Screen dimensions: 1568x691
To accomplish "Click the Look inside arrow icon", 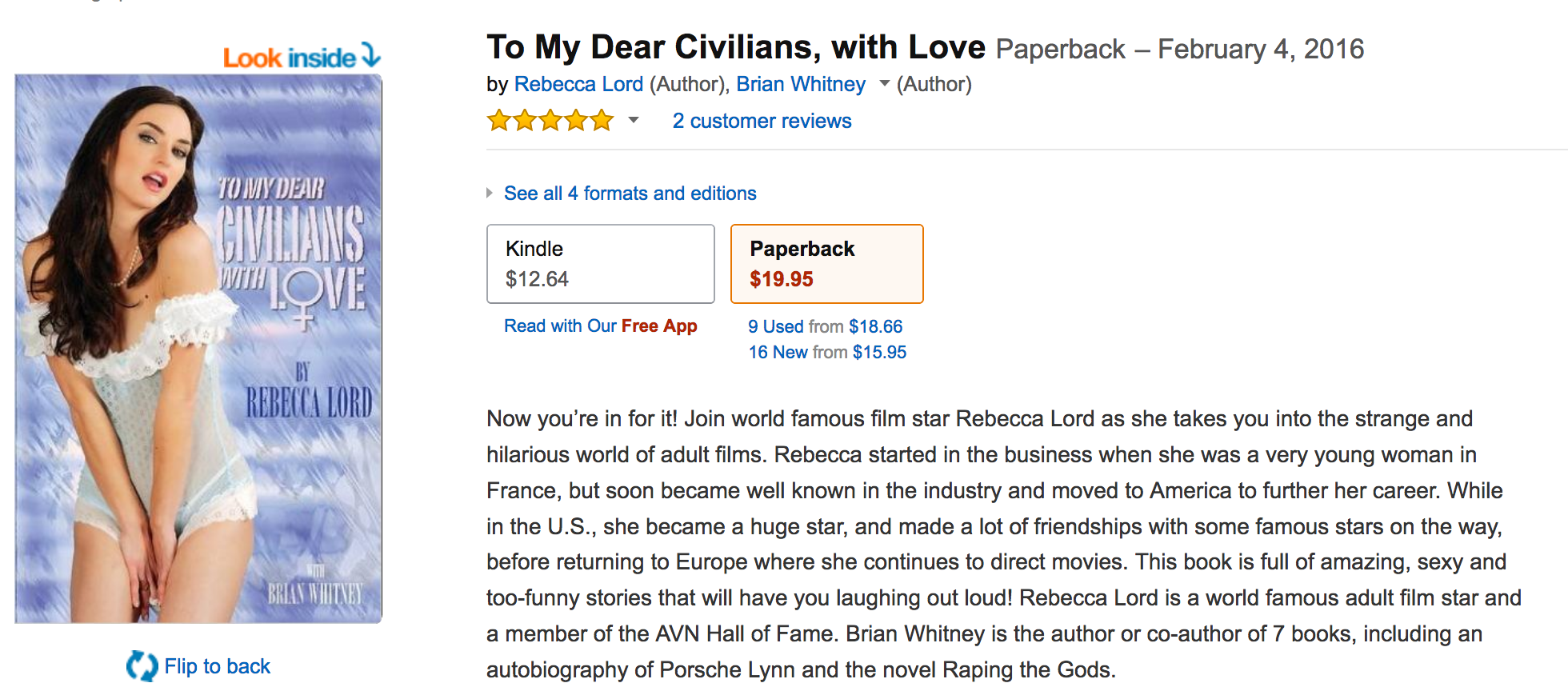I will 370,55.
